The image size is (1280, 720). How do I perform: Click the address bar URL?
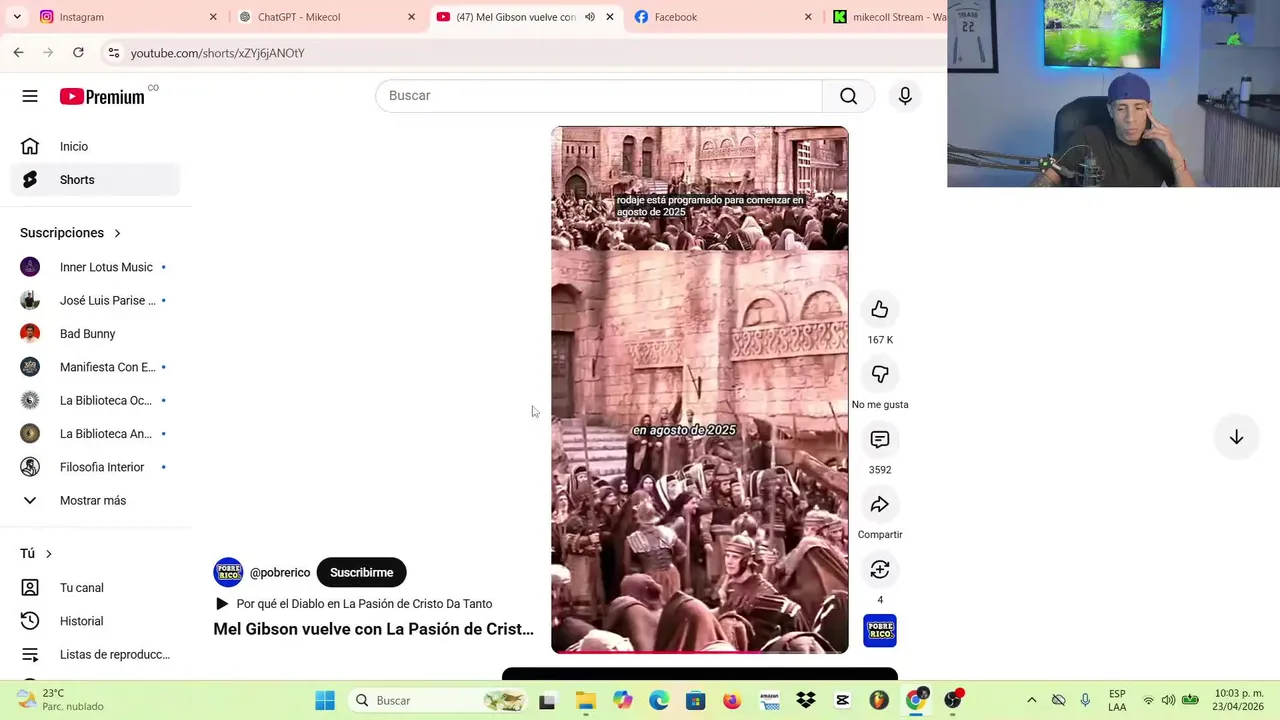[217, 53]
